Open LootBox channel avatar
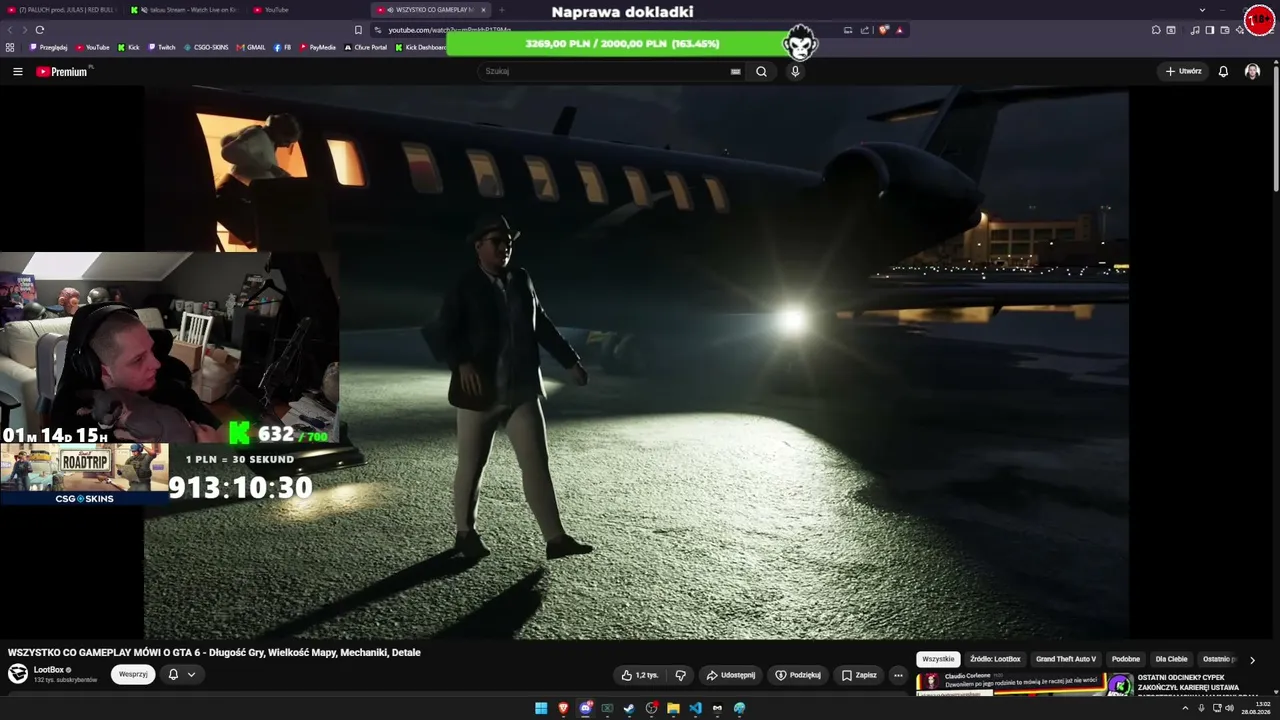This screenshot has width=1280, height=720. tap(18, 673)
